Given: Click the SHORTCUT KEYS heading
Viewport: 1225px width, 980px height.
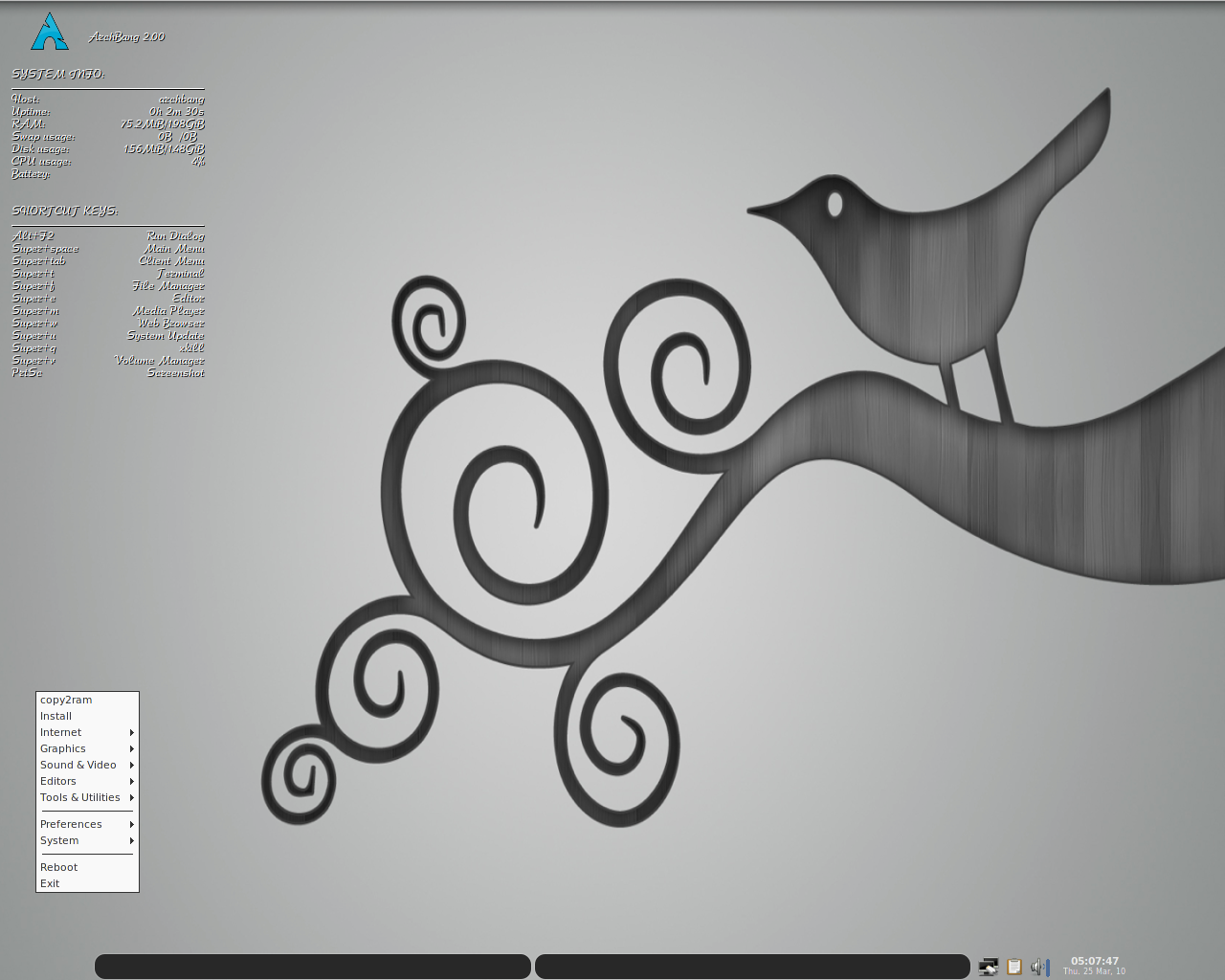Looking at the screenshot, I should 65,211.
